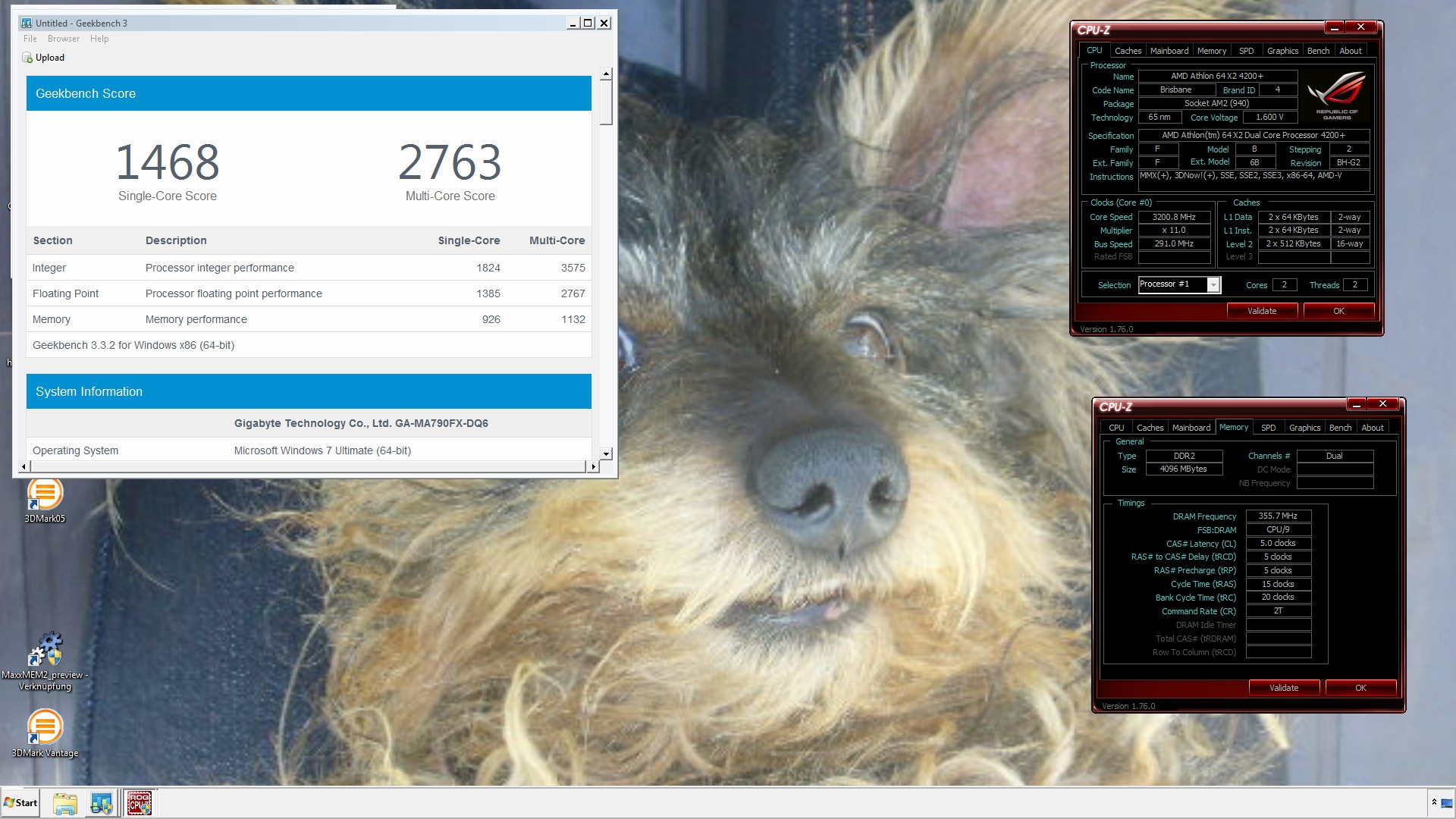
Task: Click the DRAM Frequency 355.7 MHz field
Action: [1278, 516]
